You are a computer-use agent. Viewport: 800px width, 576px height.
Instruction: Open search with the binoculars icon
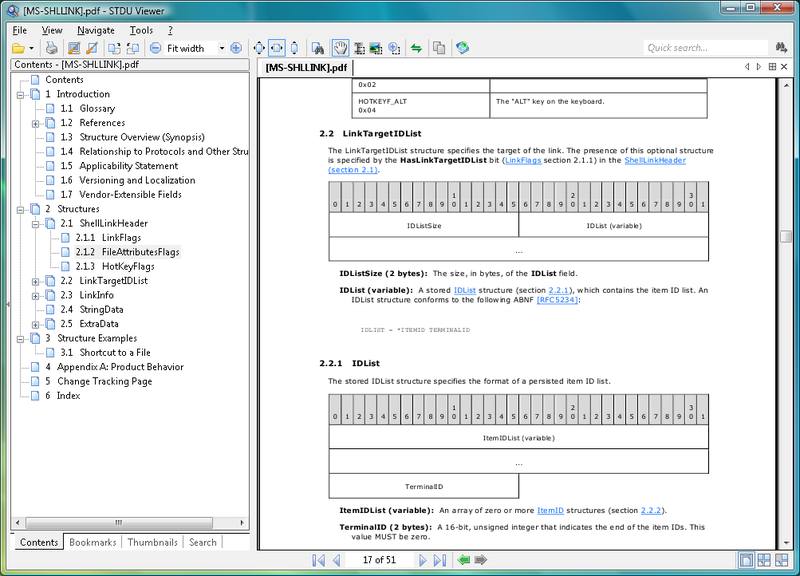pos(318,48)
